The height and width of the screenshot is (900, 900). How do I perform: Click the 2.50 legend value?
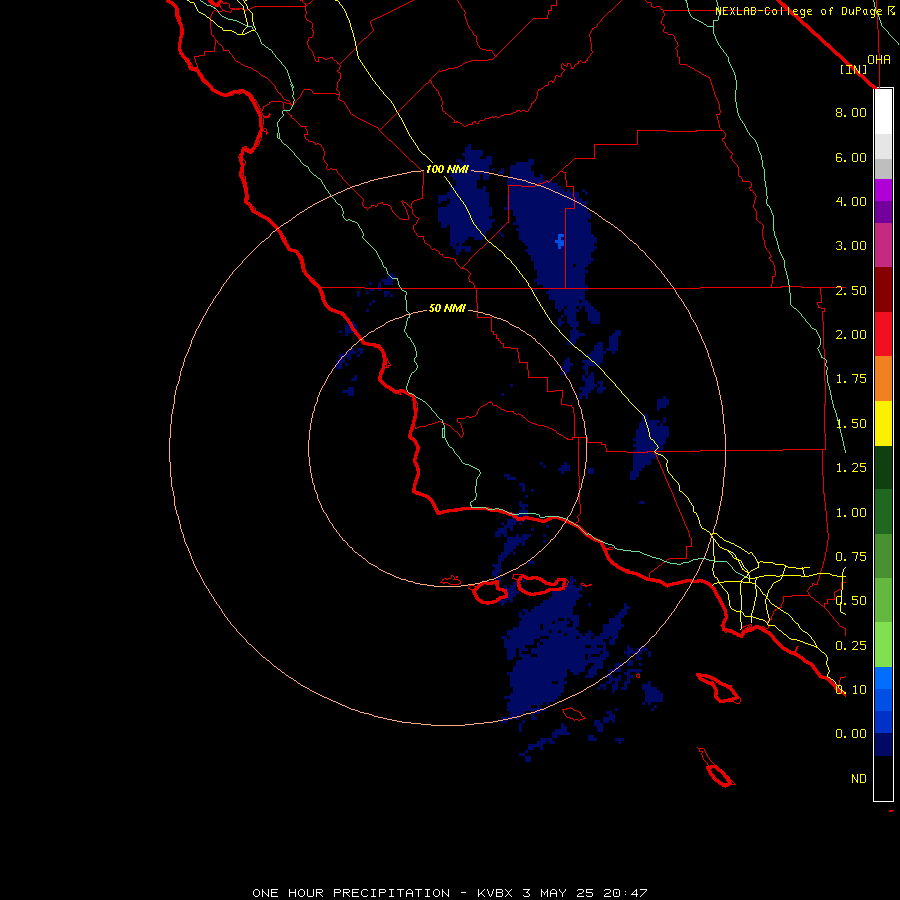[x=851, y=290]
